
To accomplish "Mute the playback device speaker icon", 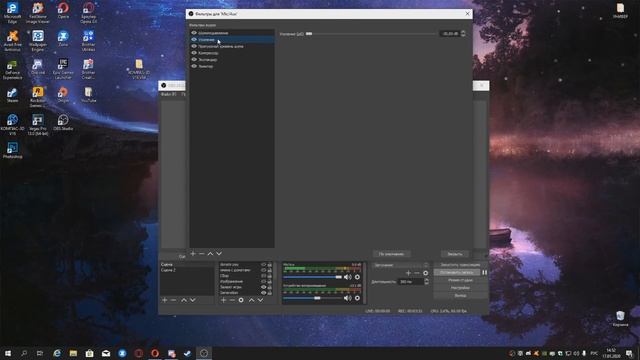I will [x=348, y=298].
